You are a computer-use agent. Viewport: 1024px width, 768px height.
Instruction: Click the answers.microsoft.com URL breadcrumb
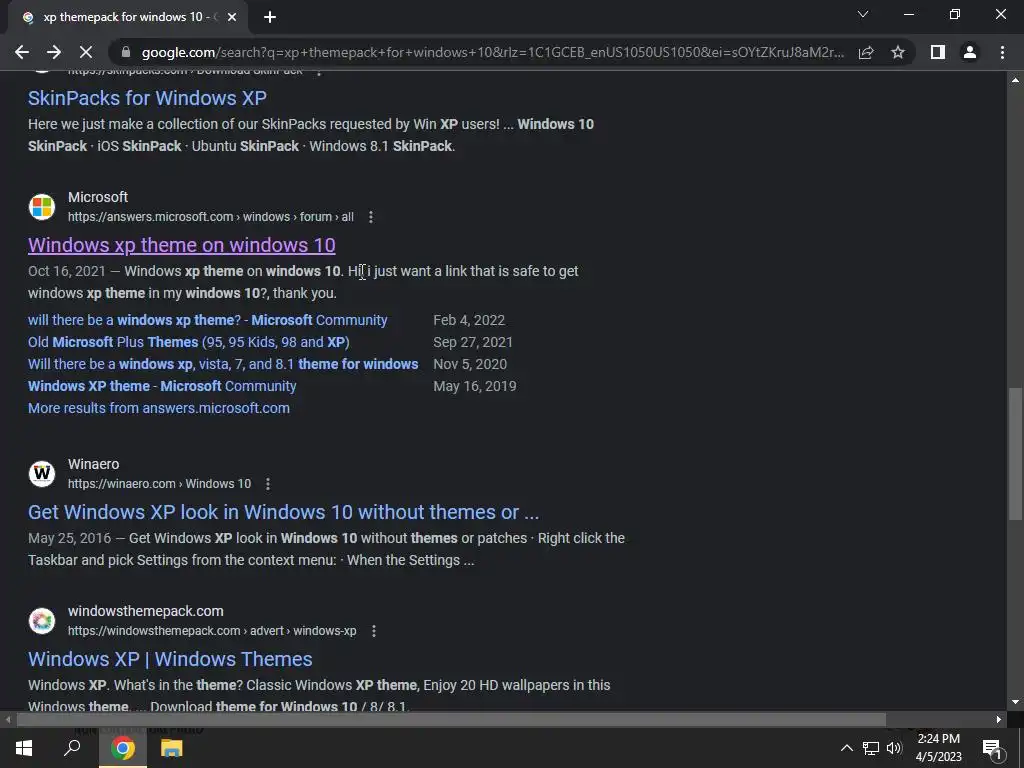[211, 217]
